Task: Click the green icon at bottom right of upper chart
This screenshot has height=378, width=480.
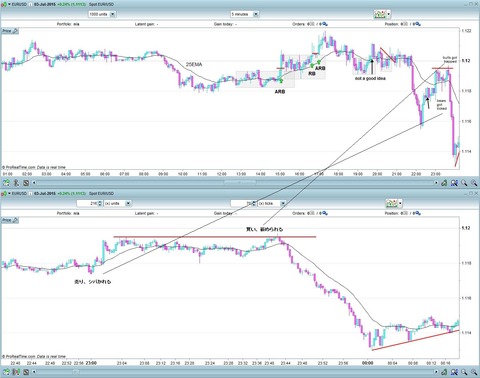Action: 444,183
